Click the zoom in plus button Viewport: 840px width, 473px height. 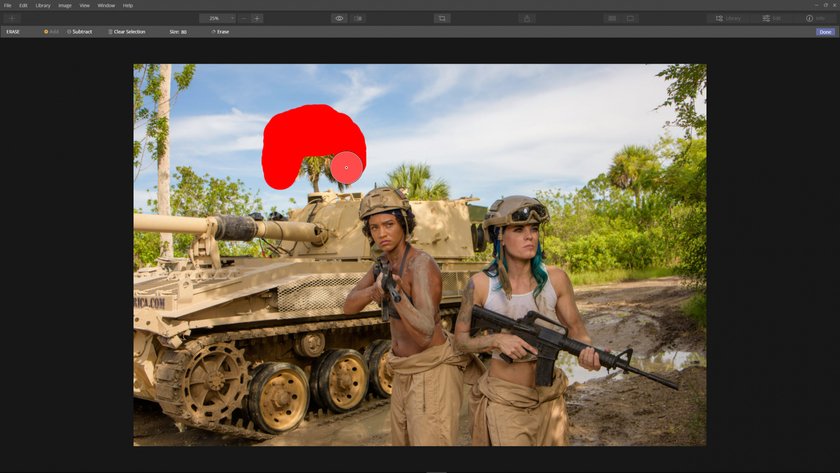click(257, 18)
